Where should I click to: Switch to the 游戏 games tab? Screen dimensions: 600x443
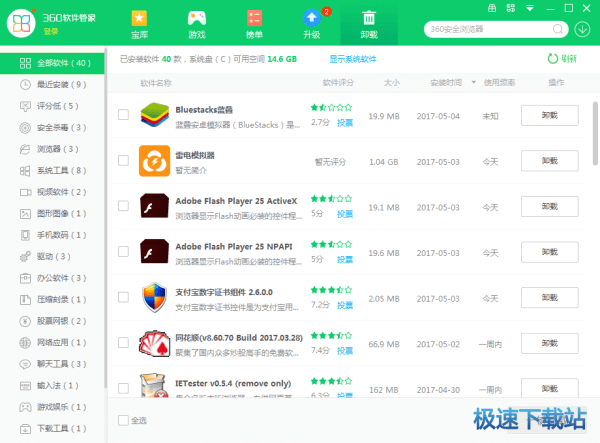(197, 24)
